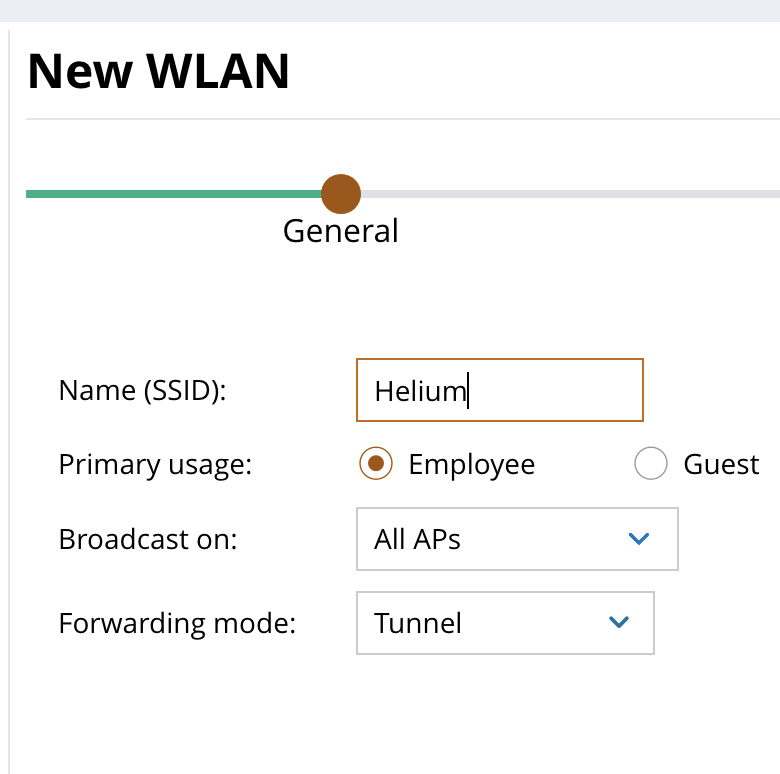Viewport: 780px width, 774px height.
Task: Click the Helium text in SSID field
Action: pyautogui.click(x=420, y=391)
